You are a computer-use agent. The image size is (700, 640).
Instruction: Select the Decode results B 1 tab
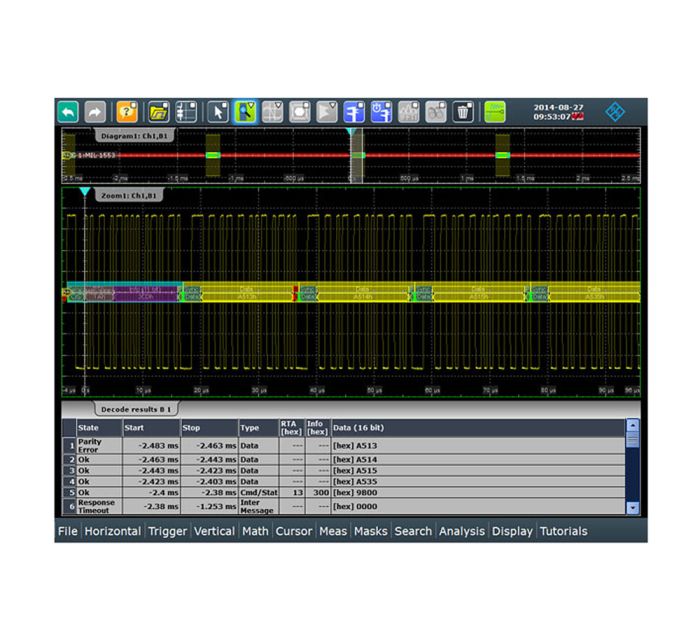tap(136, 409)
